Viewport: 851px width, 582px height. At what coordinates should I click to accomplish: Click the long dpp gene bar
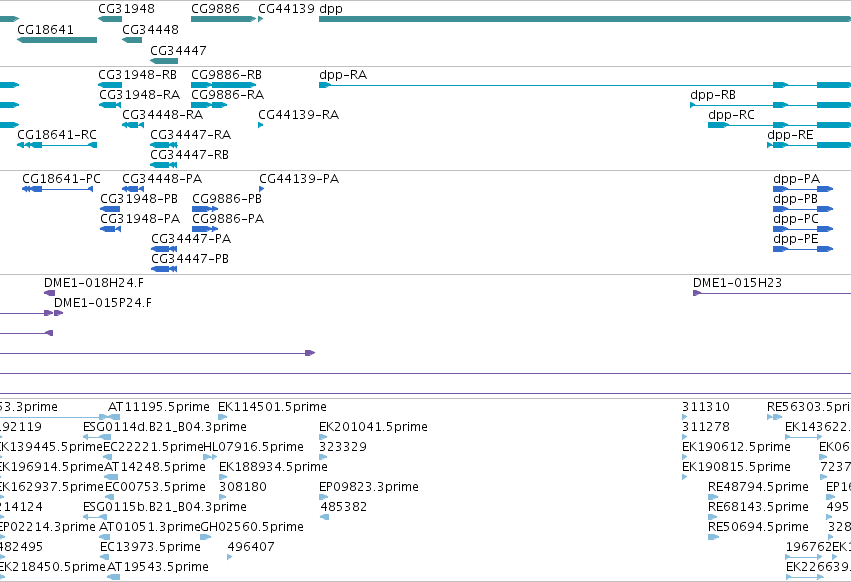coord(585,19)
